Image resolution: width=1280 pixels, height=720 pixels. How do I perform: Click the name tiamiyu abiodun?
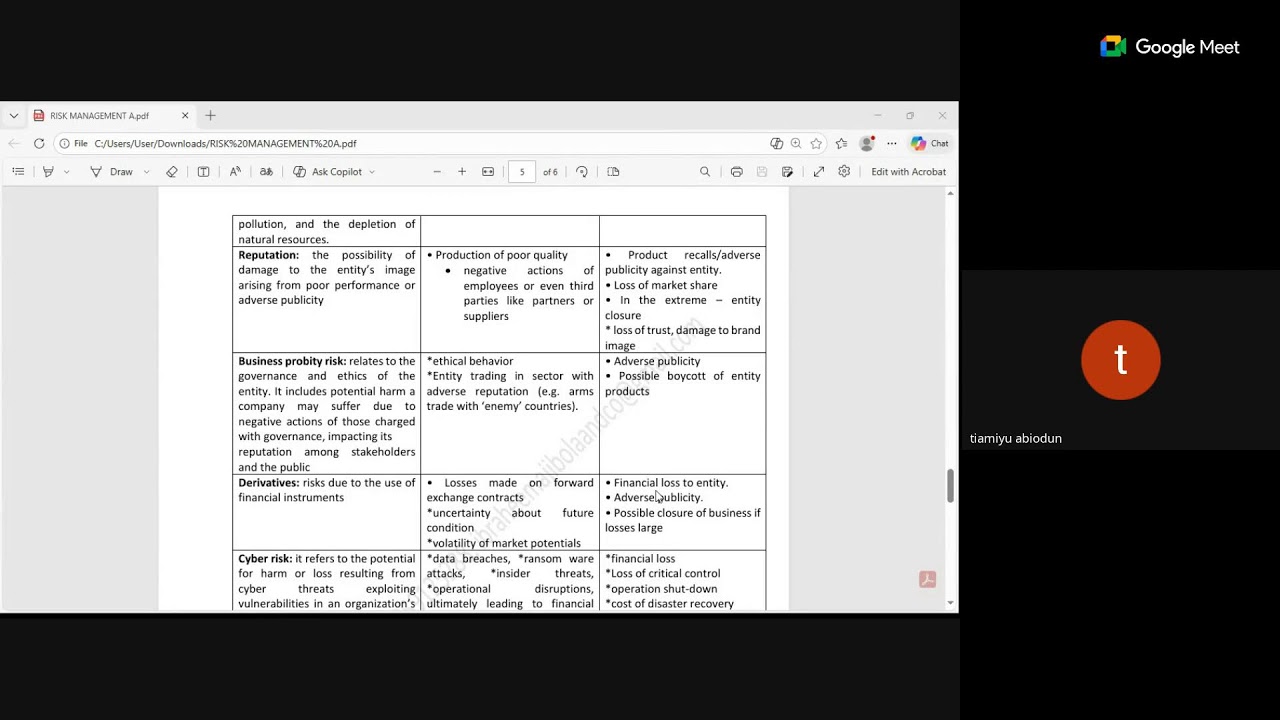click(x=1016, y=438)
